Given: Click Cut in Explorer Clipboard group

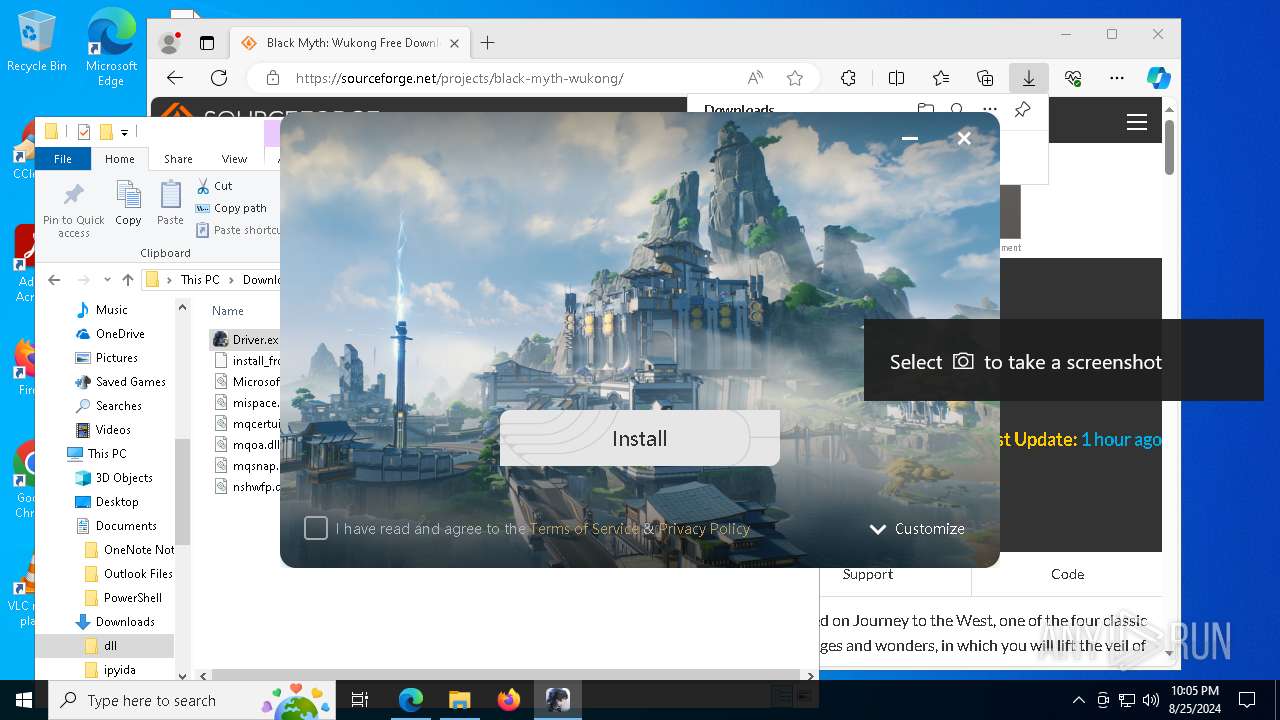Looking at the screenshot, I should [215, 186].
